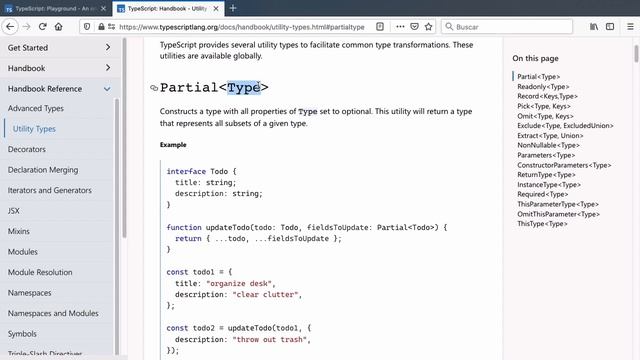This screenshot has width=640, height=360.
Task: Open Advanced Types in sidebar
Action: (x=36, y=108)
